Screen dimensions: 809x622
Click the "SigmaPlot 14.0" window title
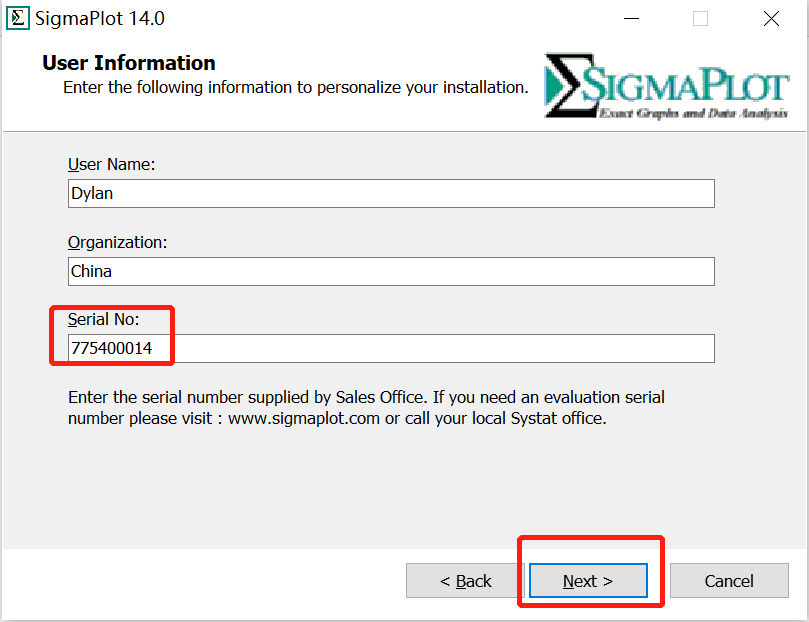[100, 19]
